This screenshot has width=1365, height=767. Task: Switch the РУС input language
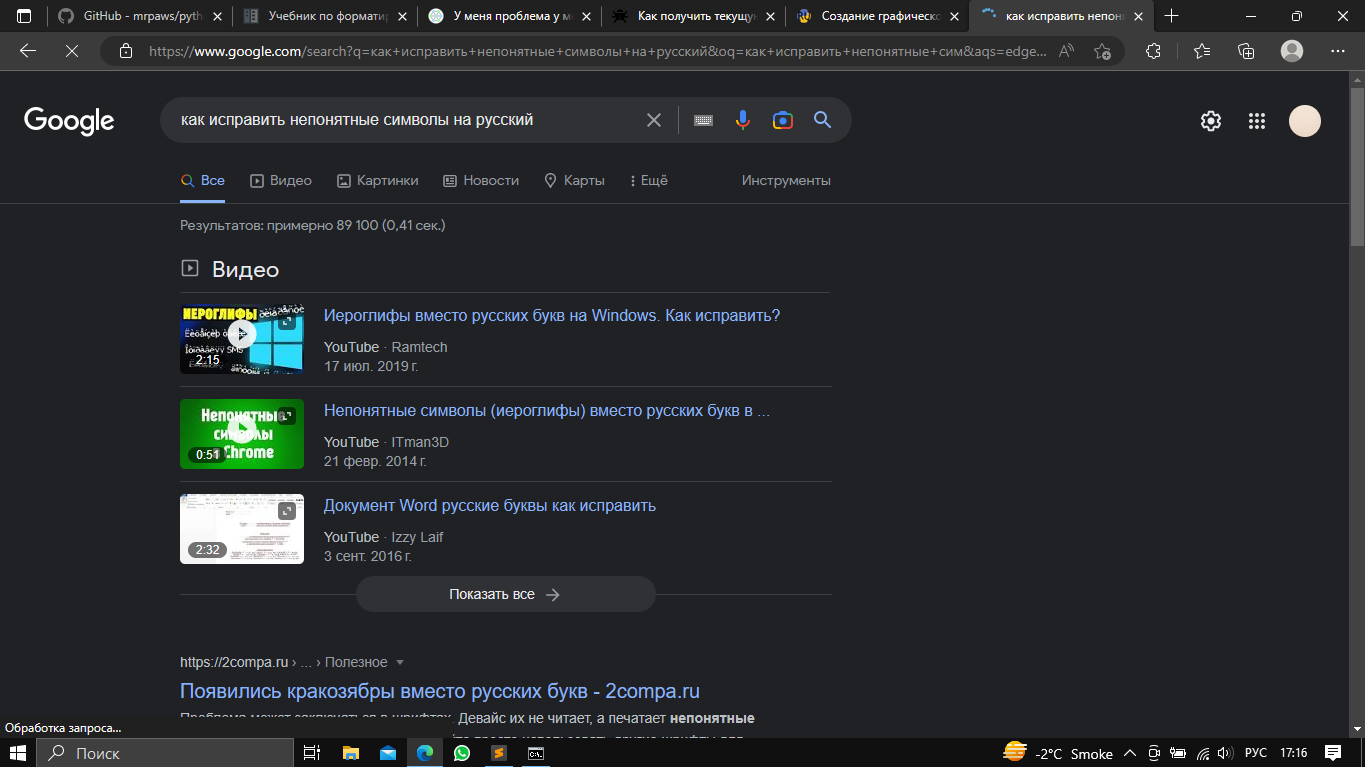1255,753
